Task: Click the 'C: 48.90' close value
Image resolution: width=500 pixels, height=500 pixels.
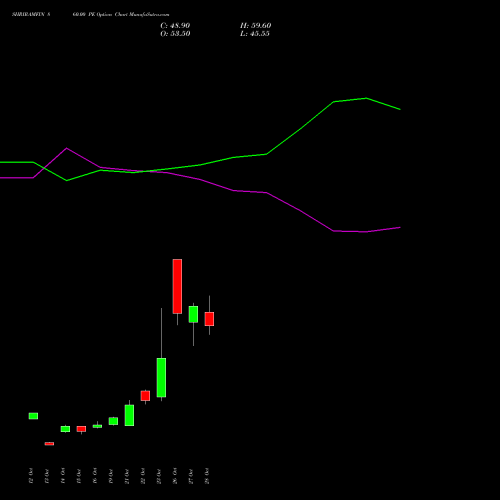Action: pos(175,26)
